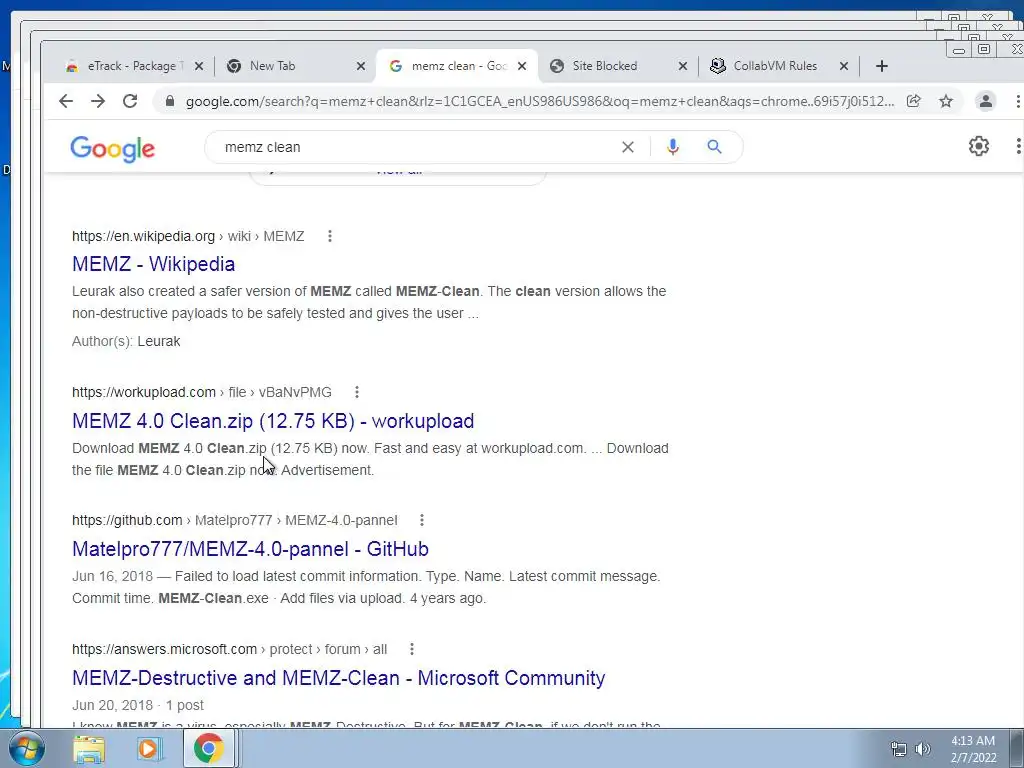Launch Windows Media Player from taskbar
Image resolution: width=1024 pixels, height=768 pixels.
point(149,749)
